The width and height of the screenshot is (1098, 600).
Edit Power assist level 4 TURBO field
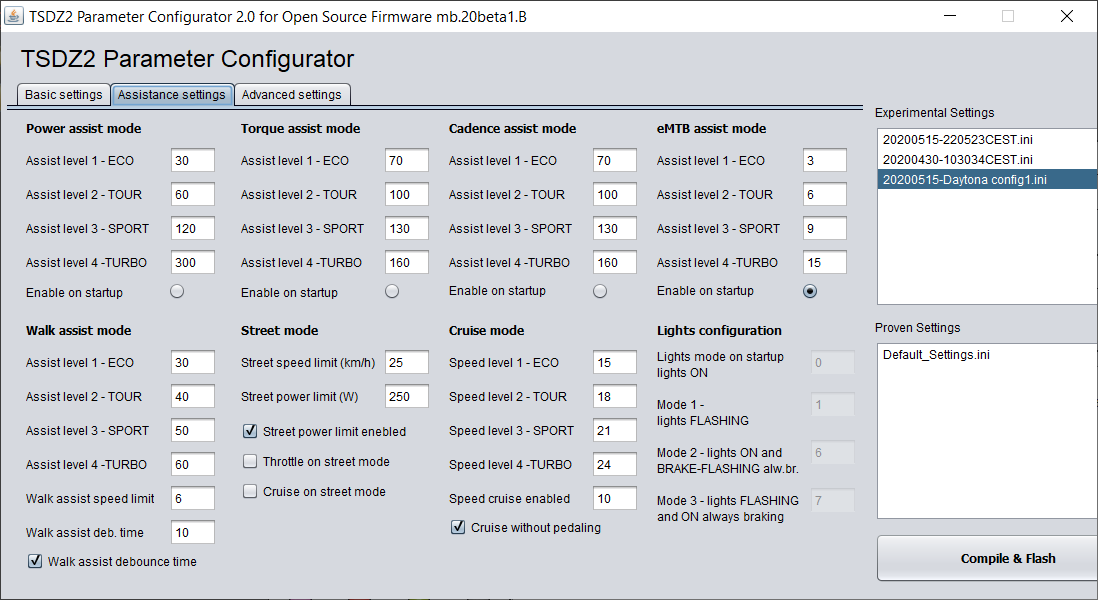pyautogui.click(x=193, y=263)
